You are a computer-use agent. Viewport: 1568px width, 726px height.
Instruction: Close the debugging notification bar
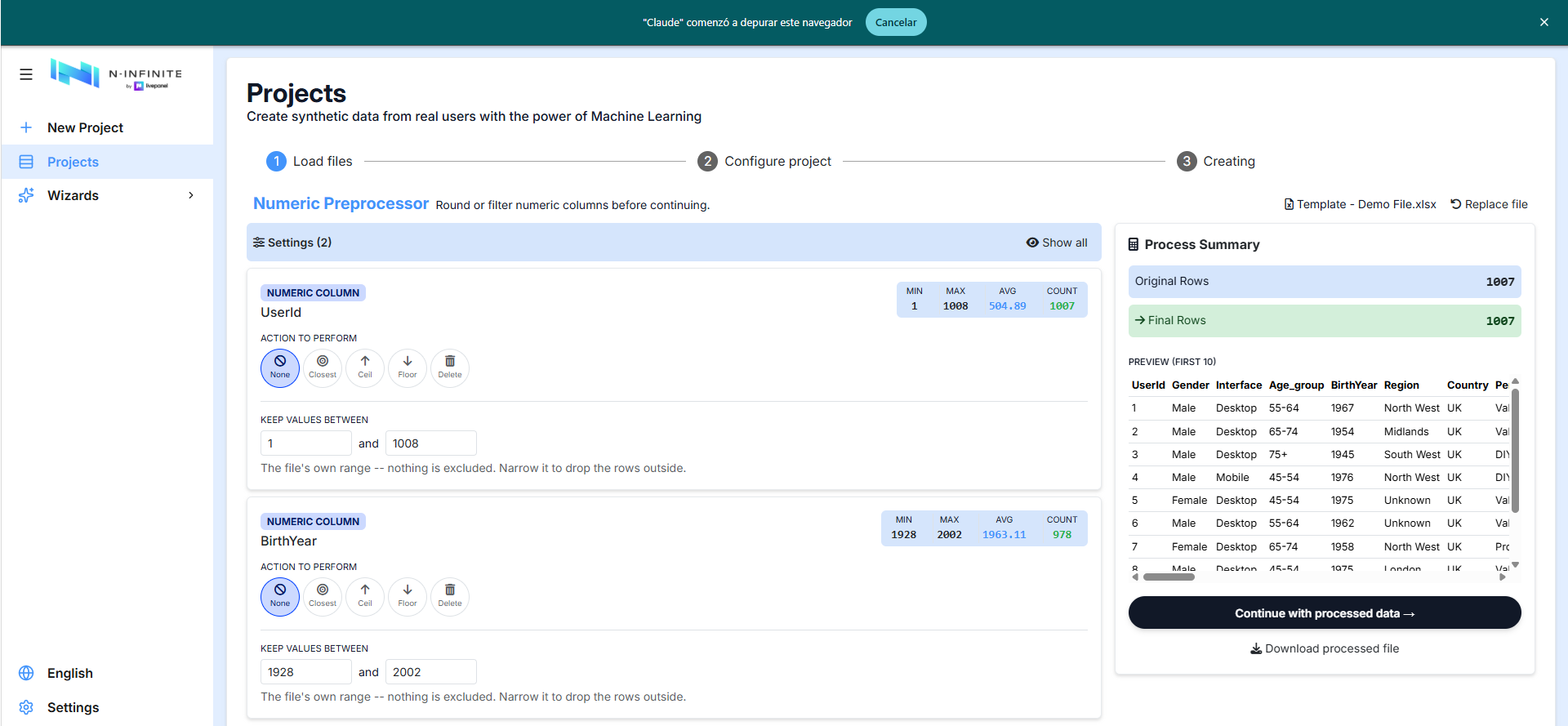click(x=1543, y=22)
